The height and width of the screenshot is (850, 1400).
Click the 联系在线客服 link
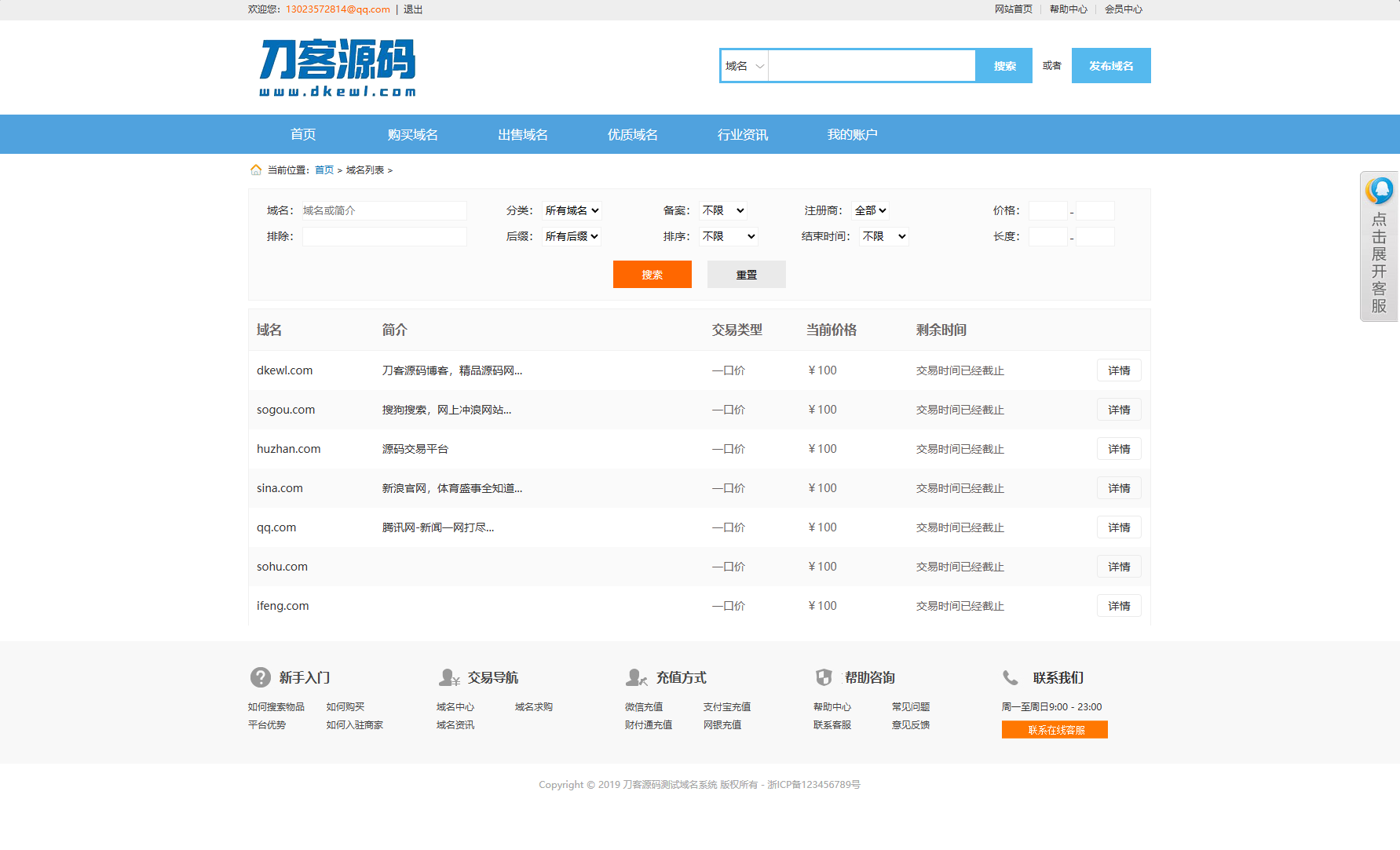(x=1054, y=729)
